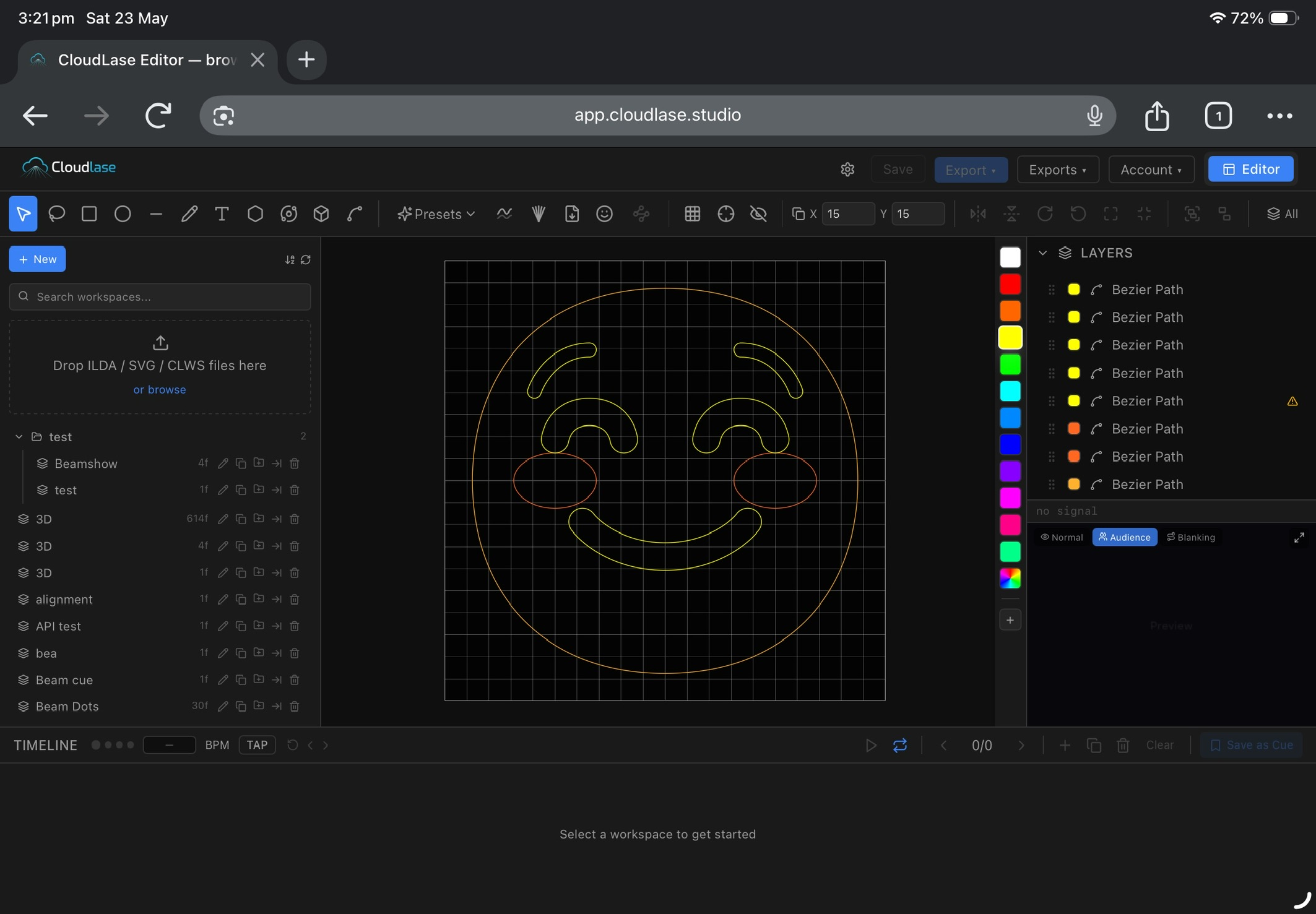Select the Text tool
The height and width of the screenshot is (914, 1316).
click(222, 214)
